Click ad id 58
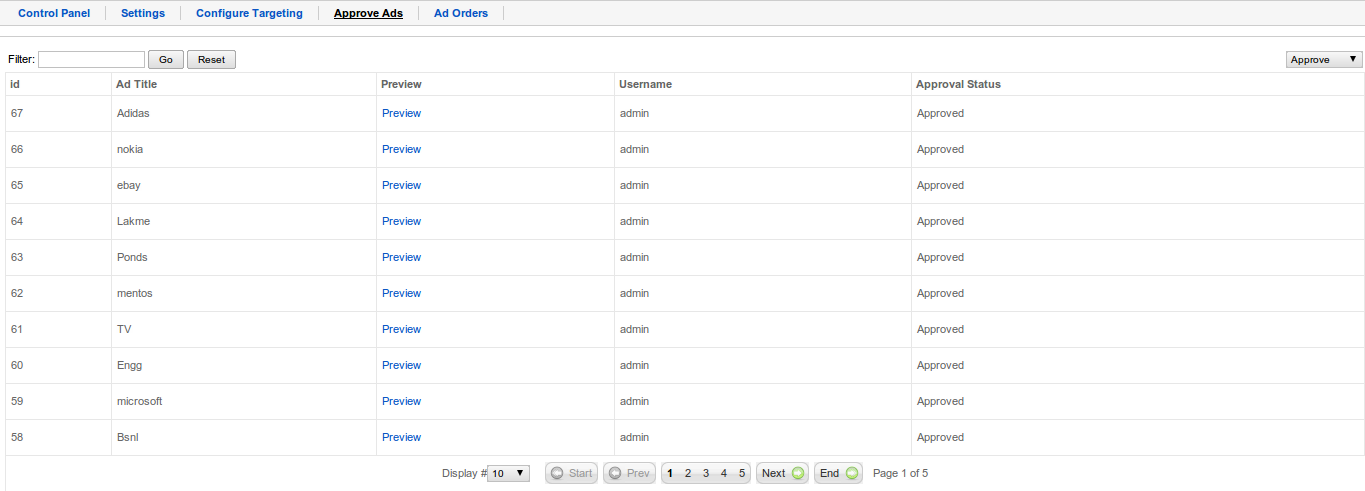The width and height of the screenshot is (1365, 491). pyautogui.click(x=17, y=437)
